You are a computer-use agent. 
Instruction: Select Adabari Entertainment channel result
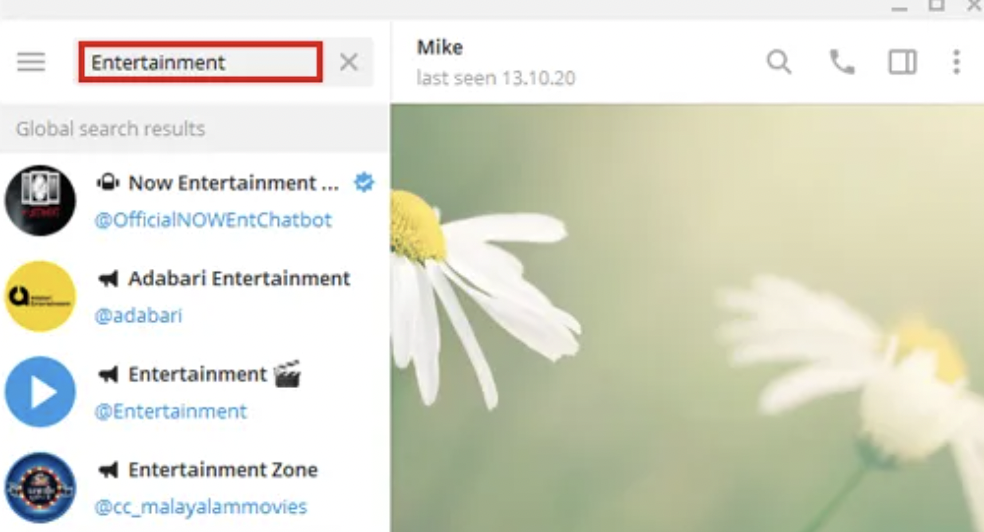click(x=195, y=296)
